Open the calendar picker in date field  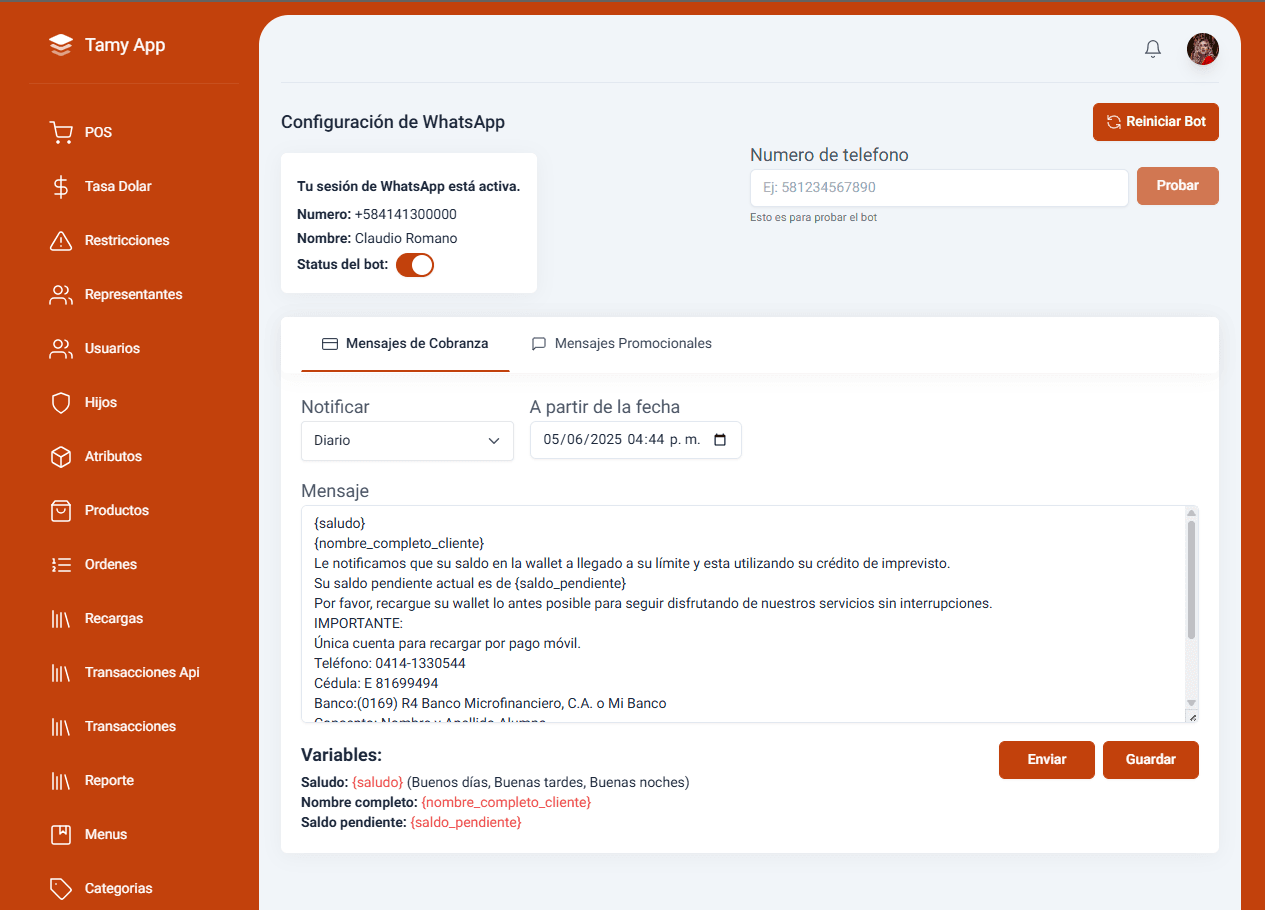click(720, 440)
